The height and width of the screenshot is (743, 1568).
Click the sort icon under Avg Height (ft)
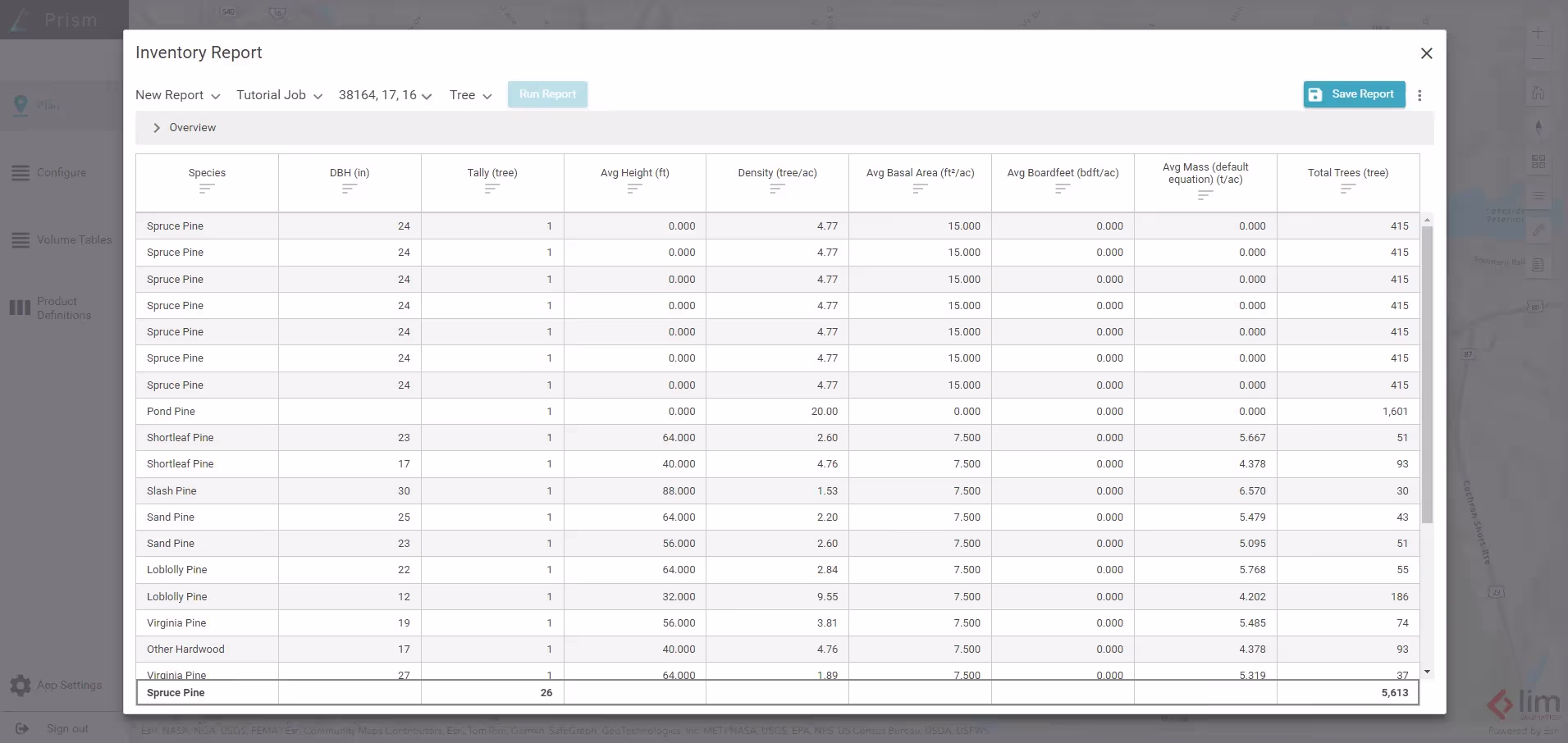click(x=635, y=189)
